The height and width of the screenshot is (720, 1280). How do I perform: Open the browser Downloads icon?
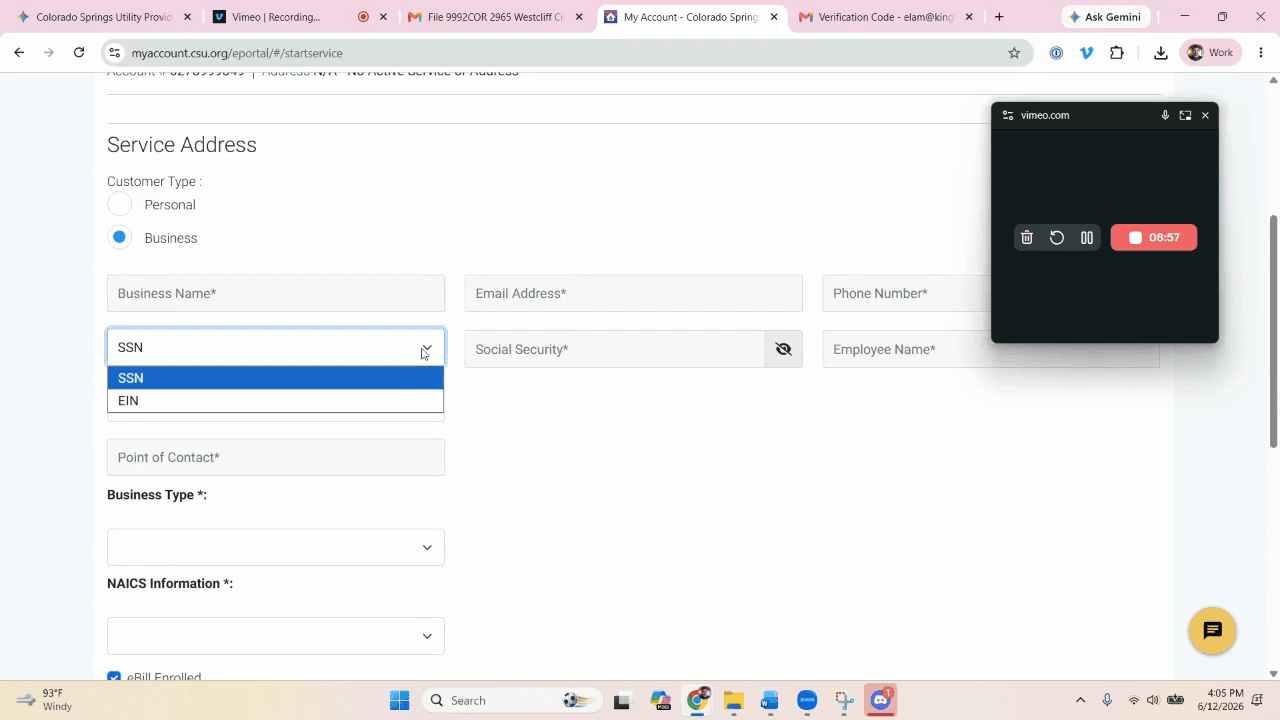pos(1161,53)
